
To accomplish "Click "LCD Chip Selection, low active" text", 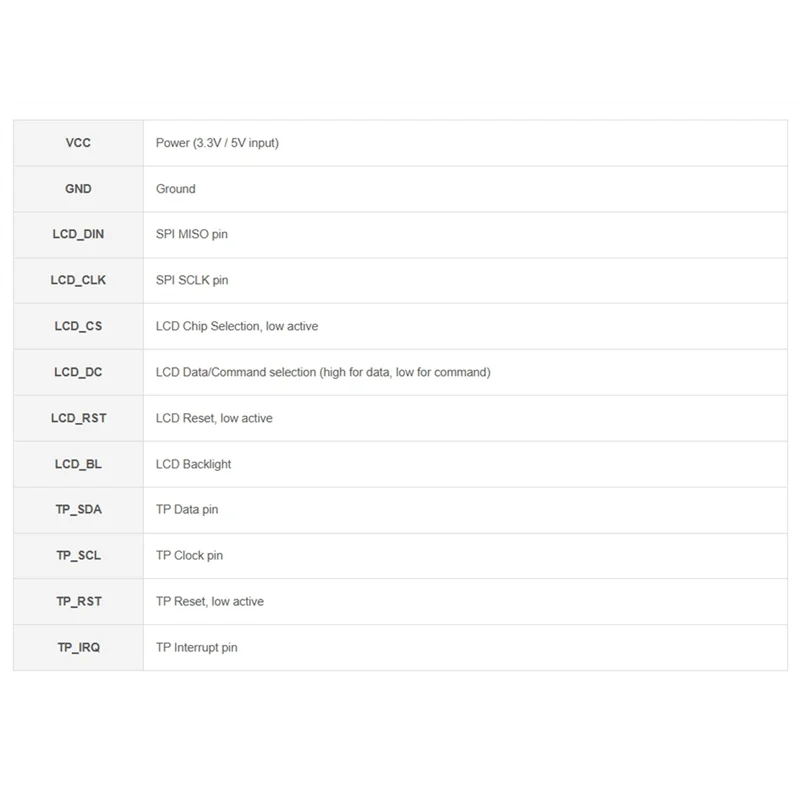I will (x=237, y=326).
